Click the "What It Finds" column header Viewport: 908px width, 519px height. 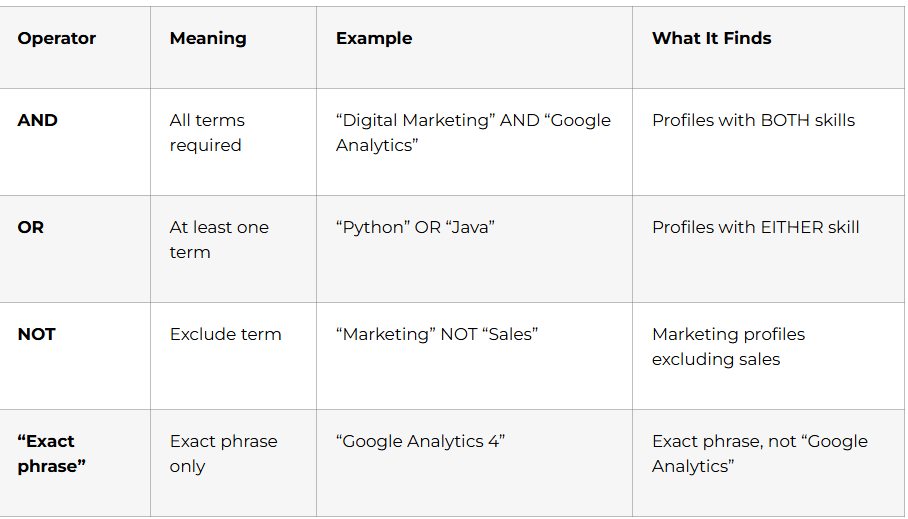[x=712, y=38]
